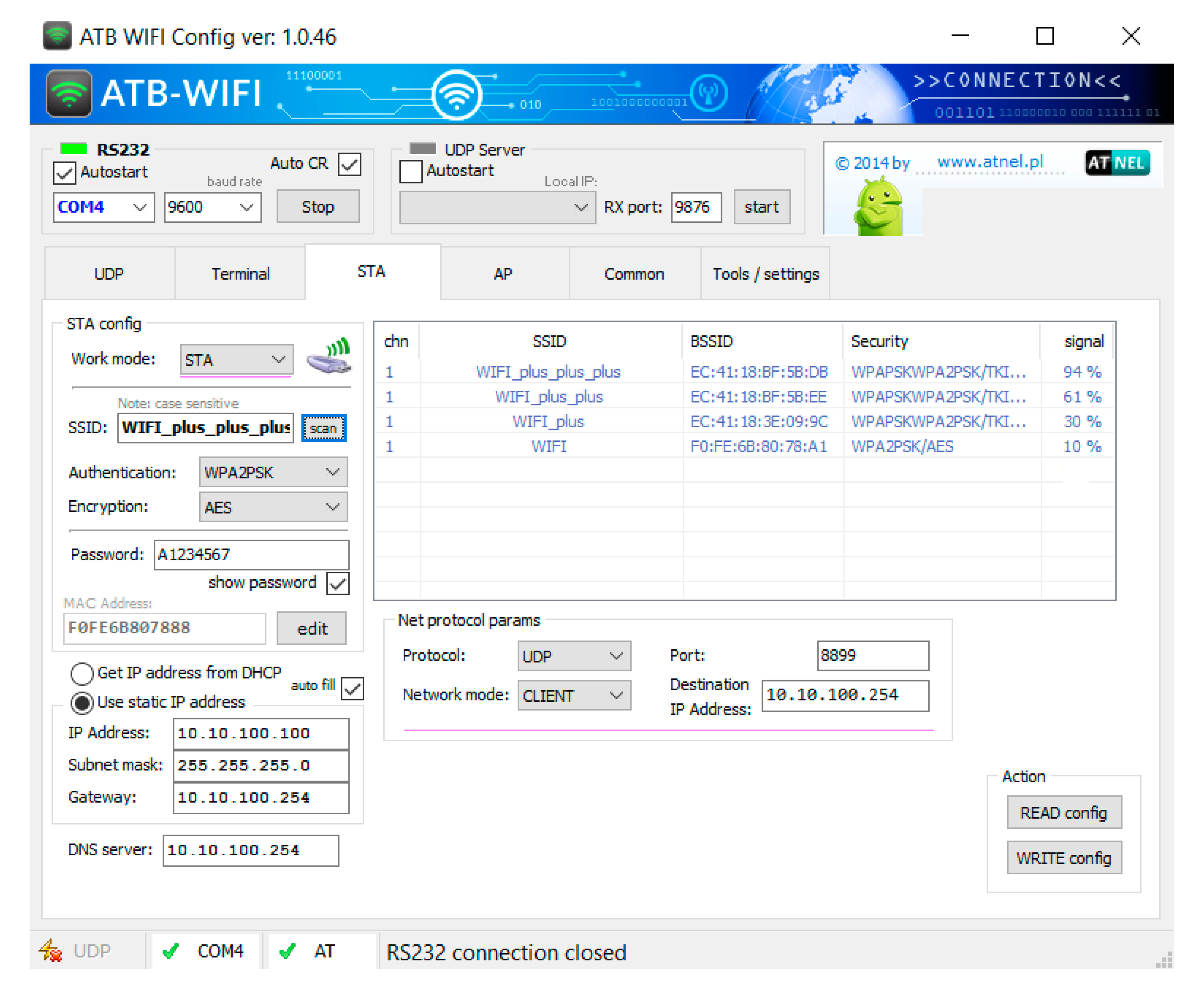Switch to the Terminal tab
This screenshot has width=1204, height=990.
(240, 274)
